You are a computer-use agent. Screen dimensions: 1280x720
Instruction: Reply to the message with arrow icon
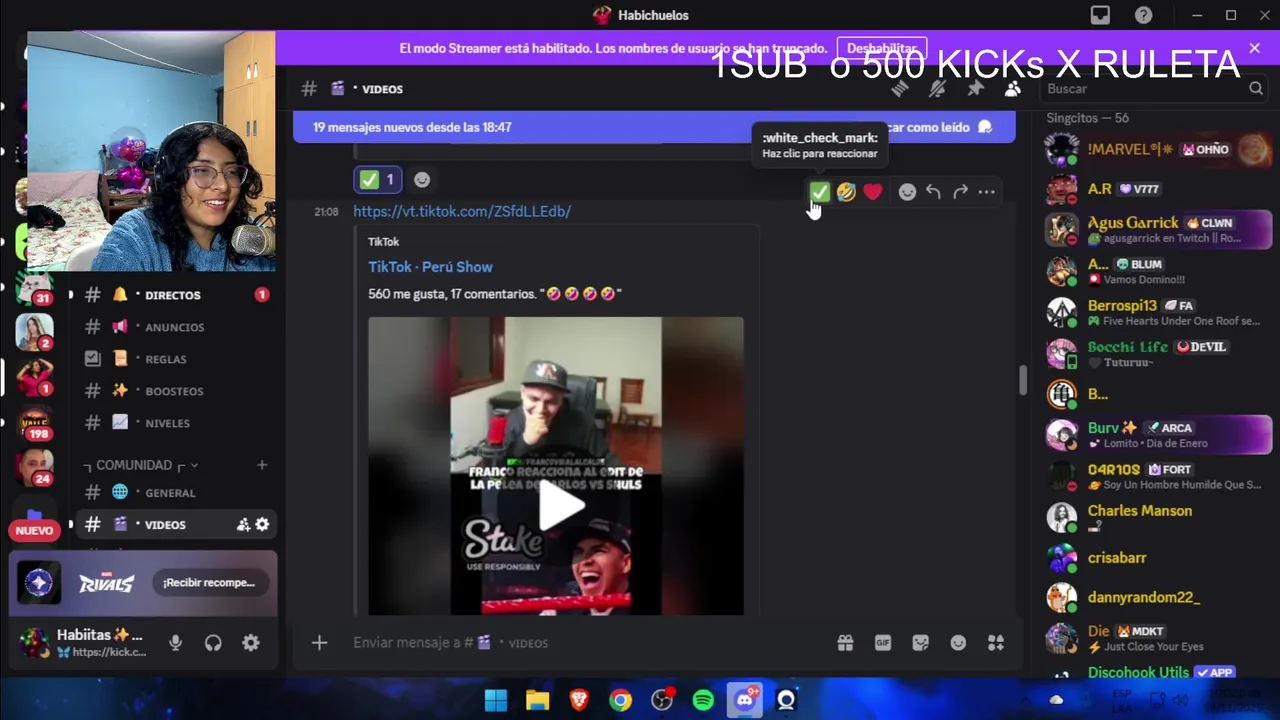(x=933, y=192)
